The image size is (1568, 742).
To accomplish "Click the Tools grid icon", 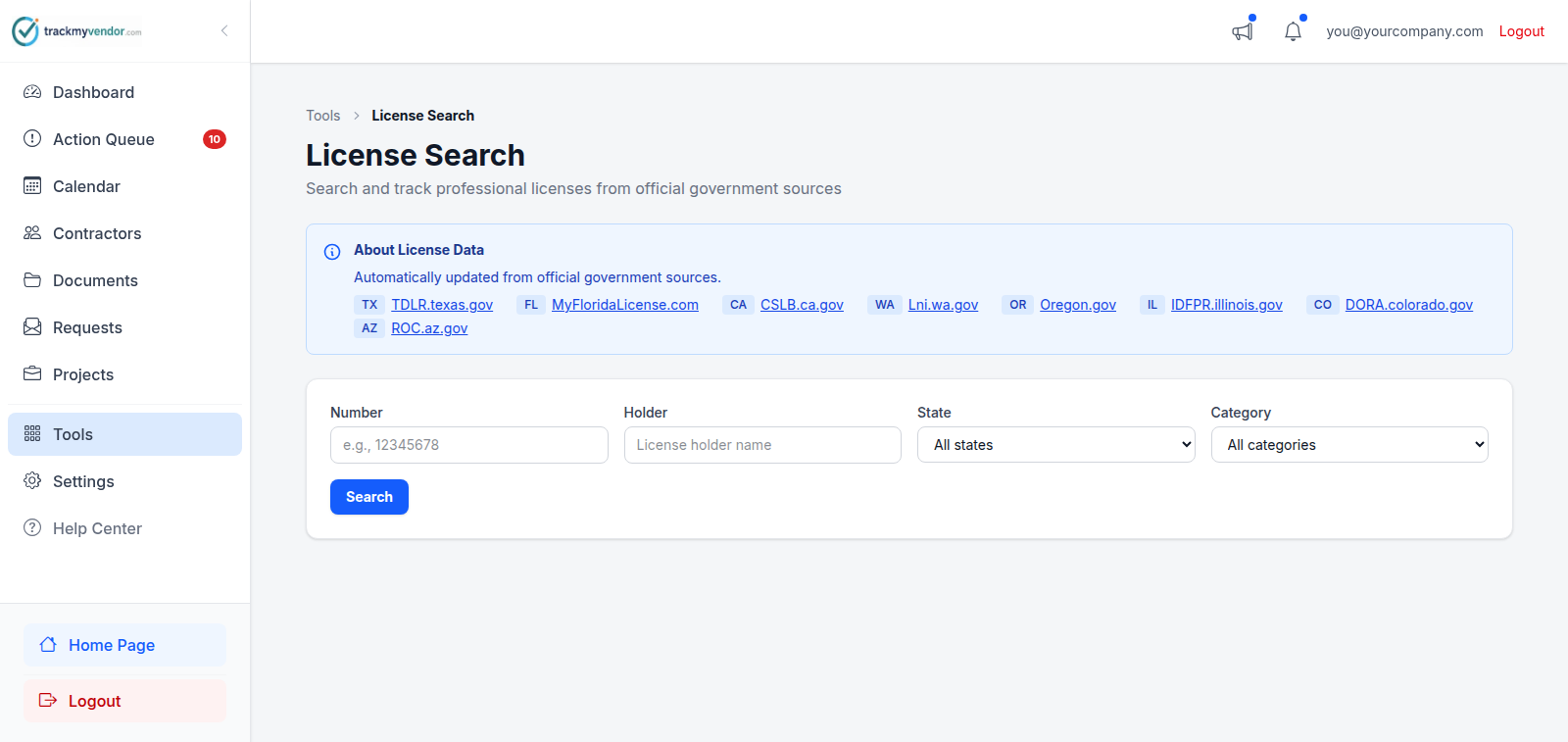I will (32, 434).
